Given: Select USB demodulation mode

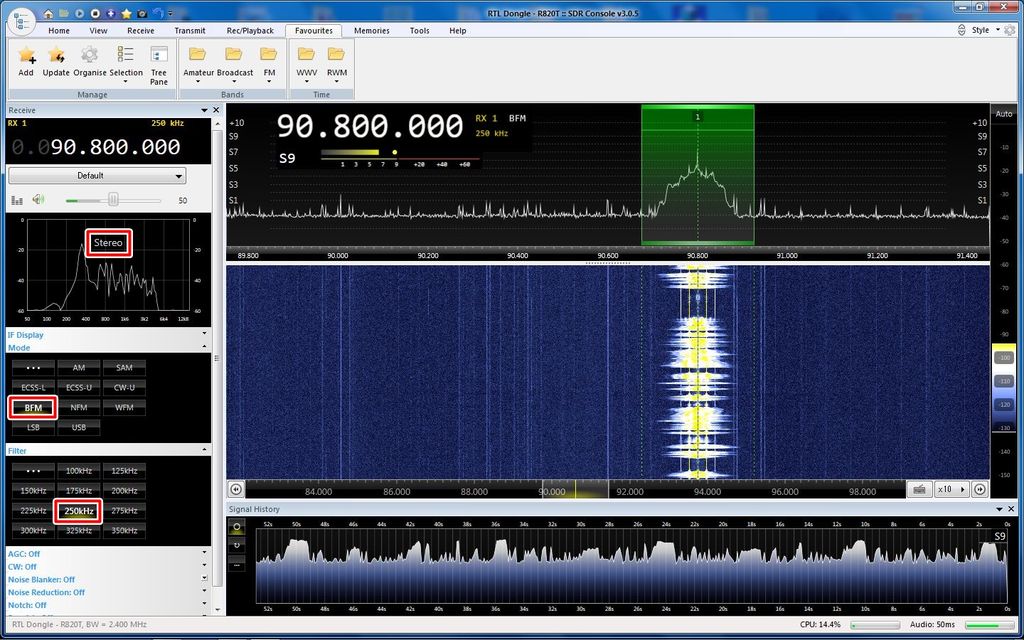Looking at the screenshot, I should click(79, 428).
